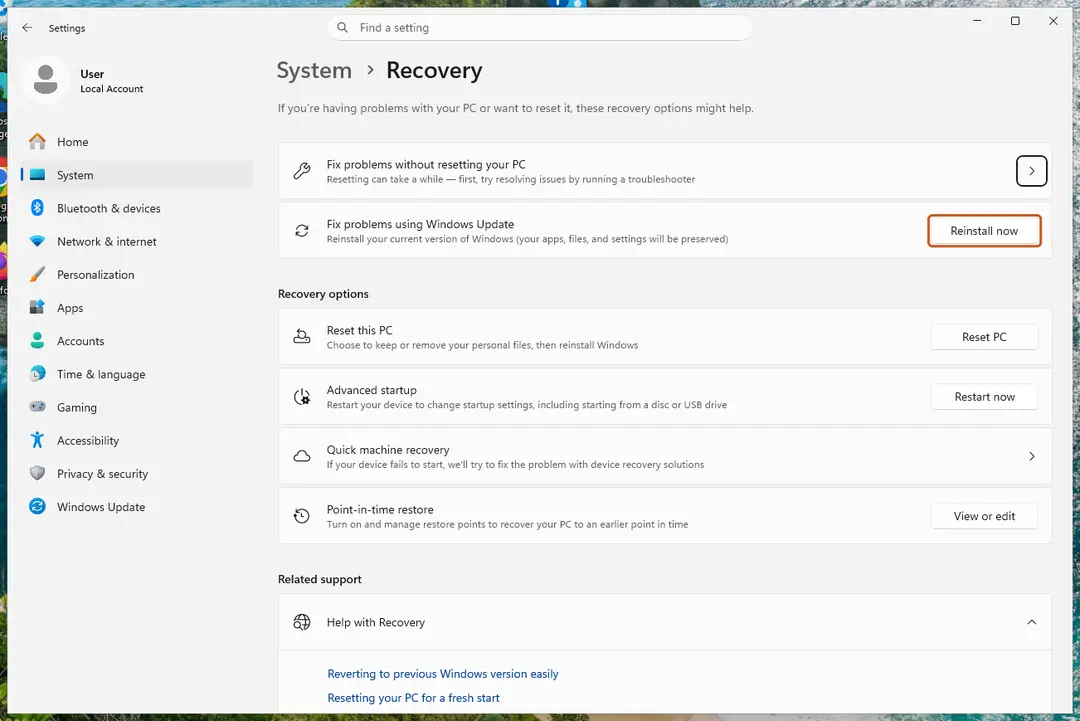Image resolution: width=1080 pixels, height=721 pixels.
Task: Click the Home house icon
Action: click(x=37, y=142)
